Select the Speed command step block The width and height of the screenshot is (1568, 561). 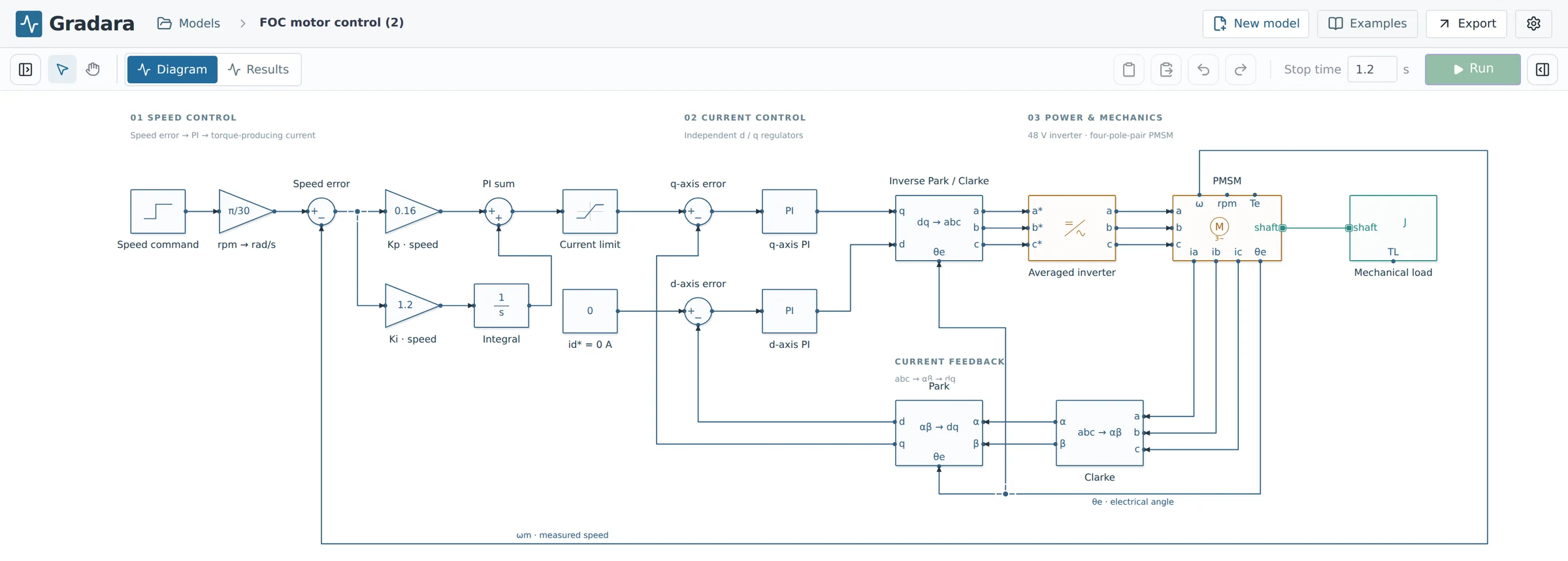point(158,211)
